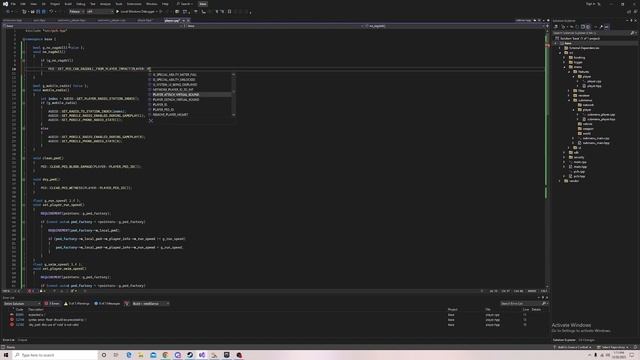Open submenu_main.hpp in Solution Explorer

click(x=596, y=143)
